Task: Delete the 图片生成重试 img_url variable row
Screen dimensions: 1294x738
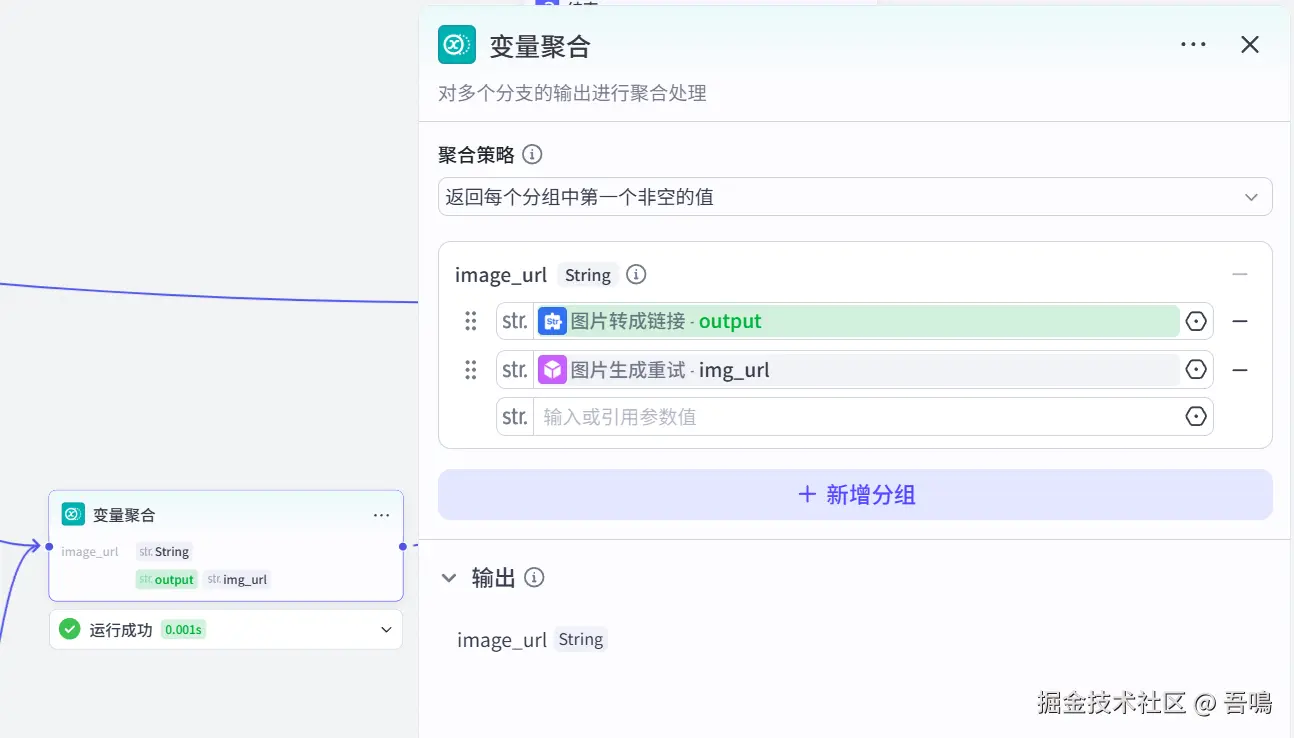Action: pyautogui.click(x=1240, y=370)
